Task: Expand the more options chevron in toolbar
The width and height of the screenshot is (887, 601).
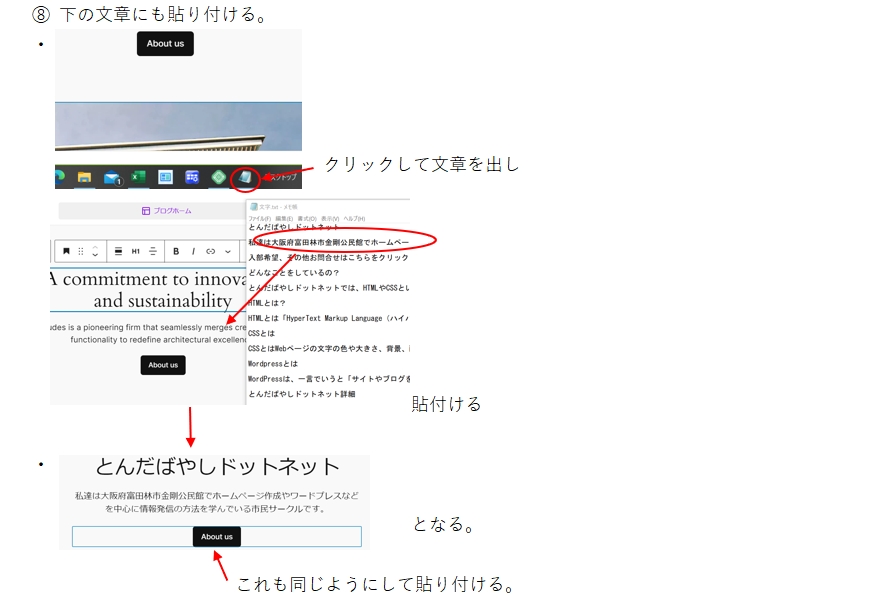Action: pyautogui.click(x=227, y=251)
